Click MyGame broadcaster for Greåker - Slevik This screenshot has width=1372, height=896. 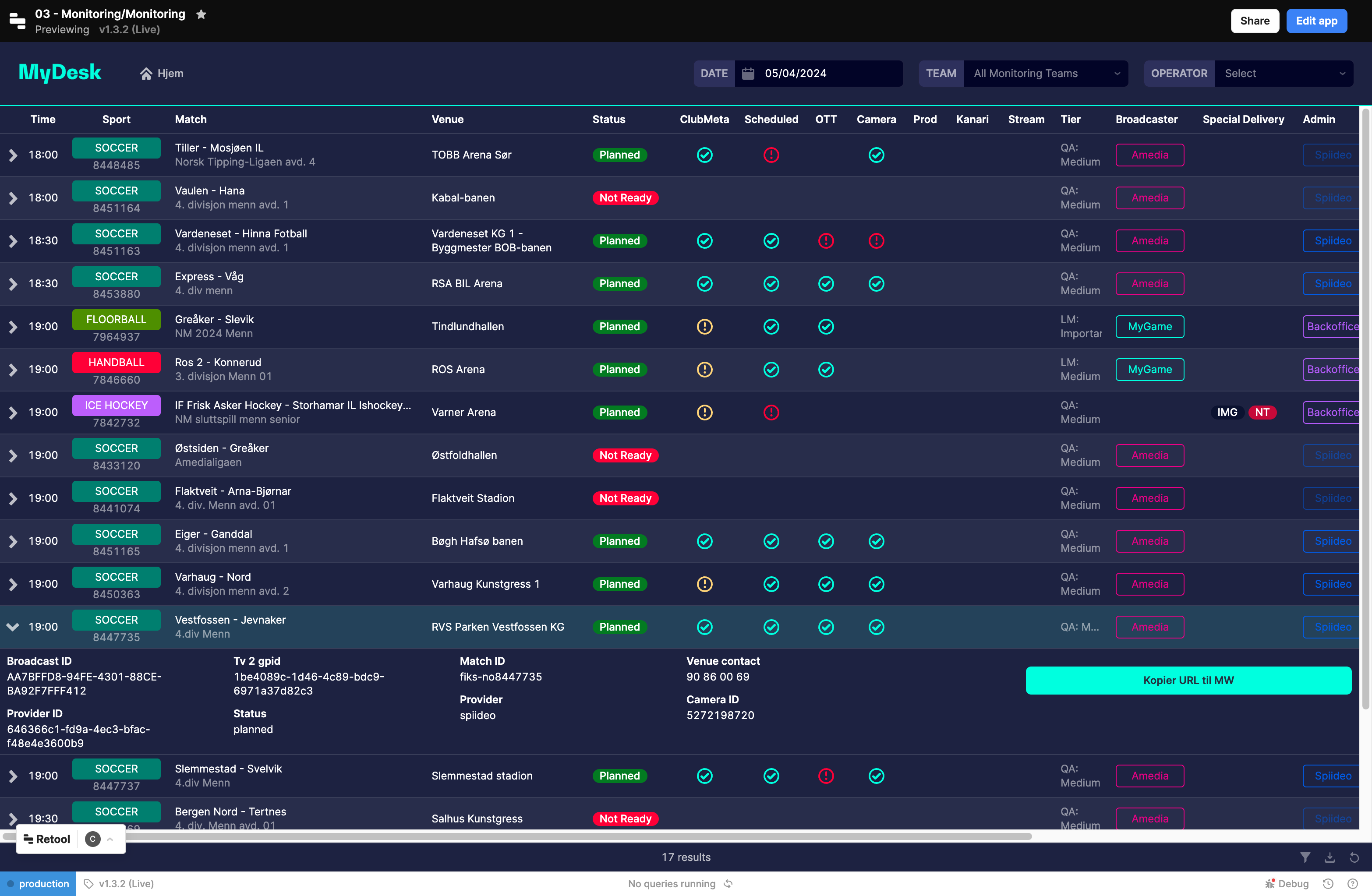[x=1150, y=327]
